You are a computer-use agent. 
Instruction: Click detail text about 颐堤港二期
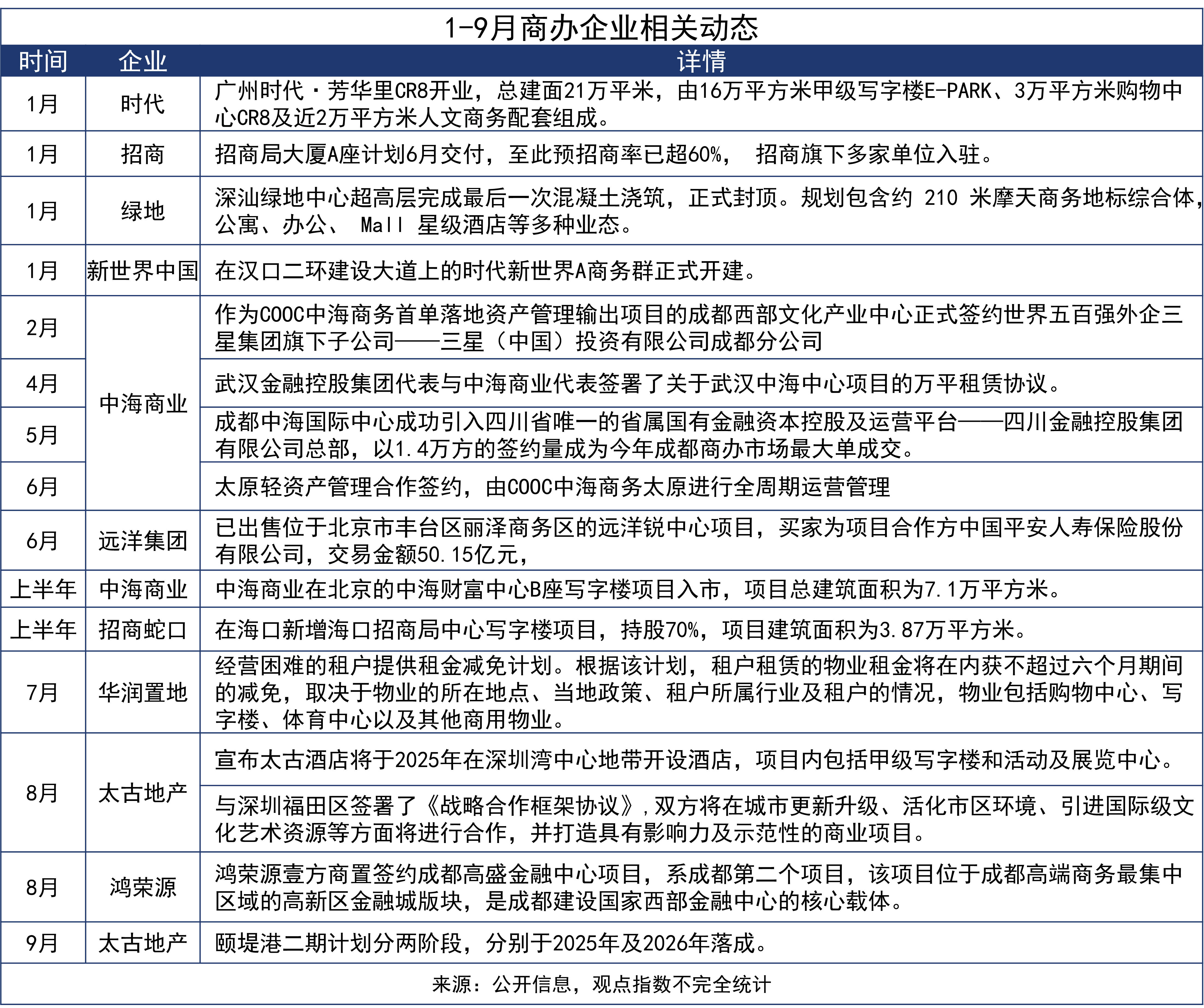click(x=491, y=943)
